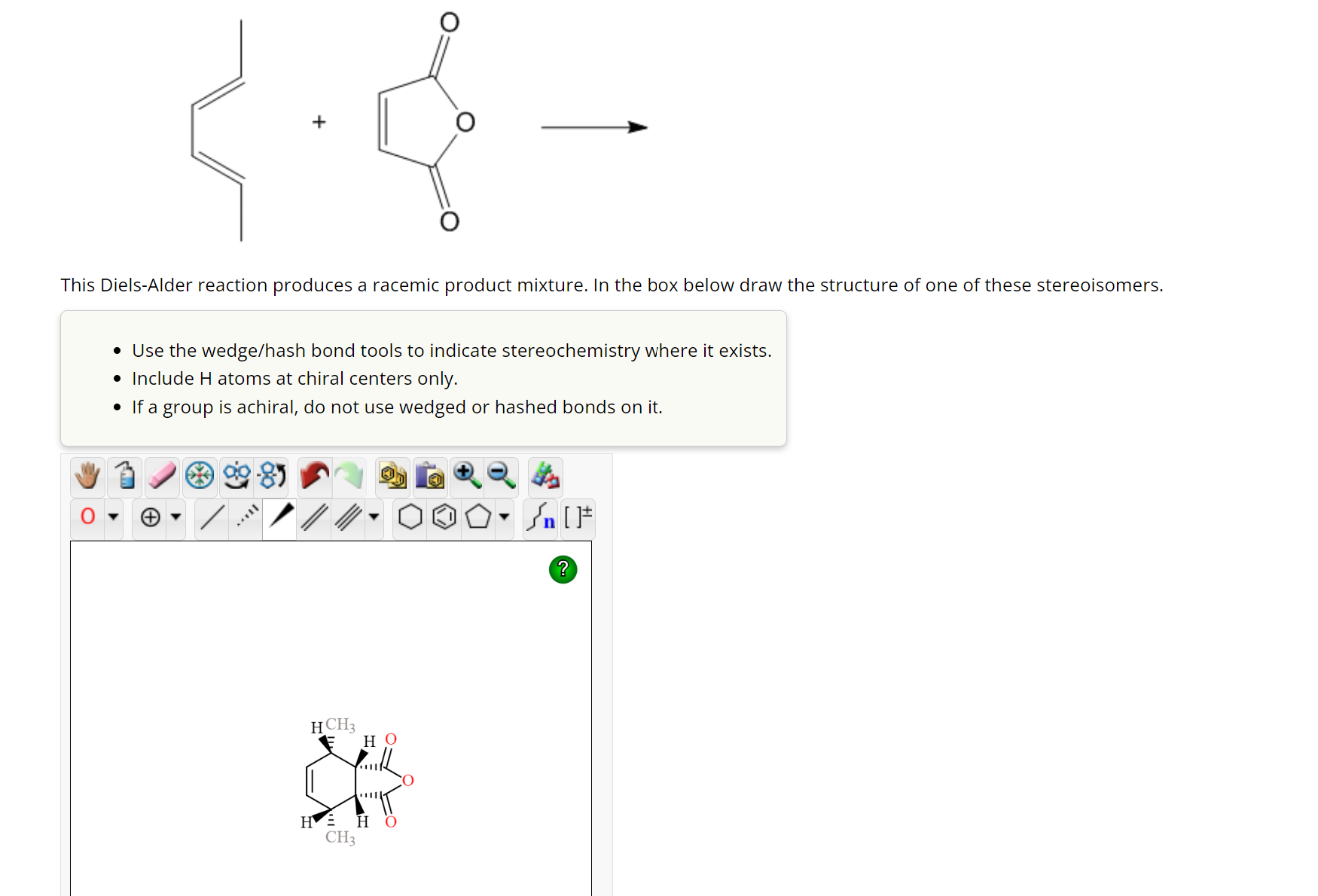1318x896 pixels.
Task: Click the 2D clean structure tool
Action: pos(234,476)
